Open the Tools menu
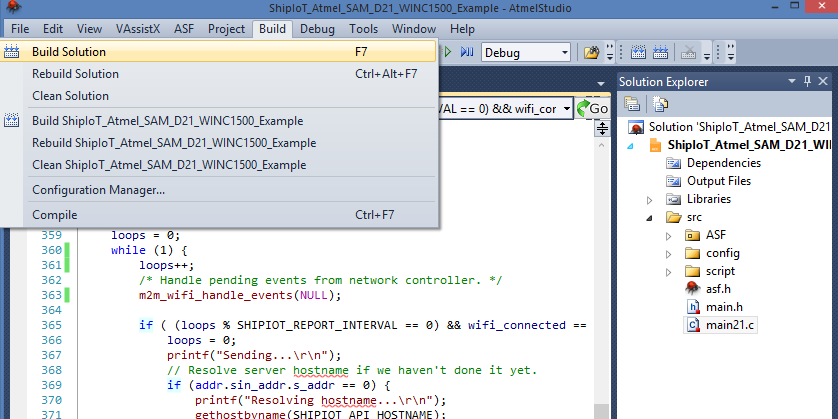Image resolution: width=838 pixels, height=419 pixels. [363, 28]
